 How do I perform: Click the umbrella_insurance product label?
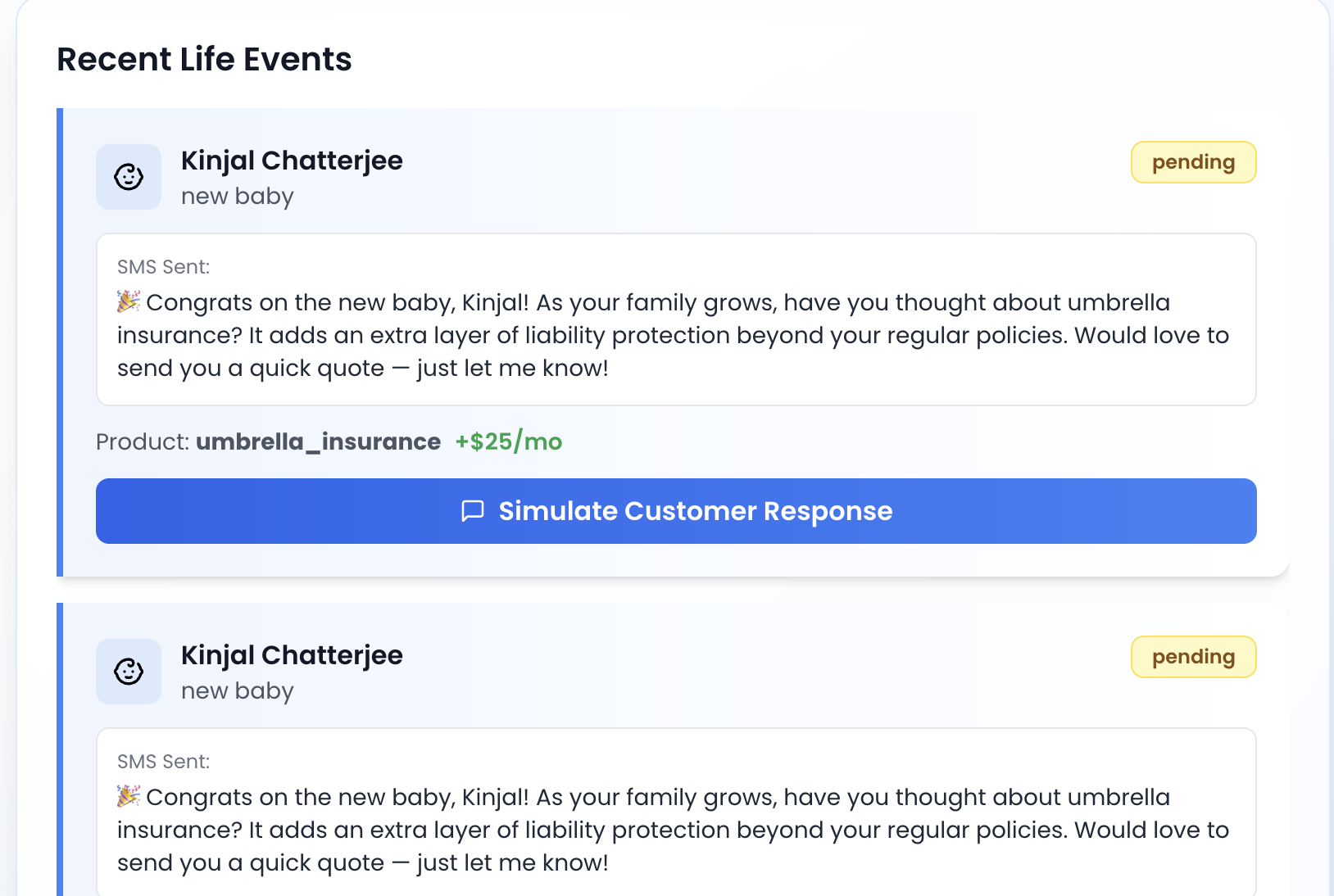point(318,442)
